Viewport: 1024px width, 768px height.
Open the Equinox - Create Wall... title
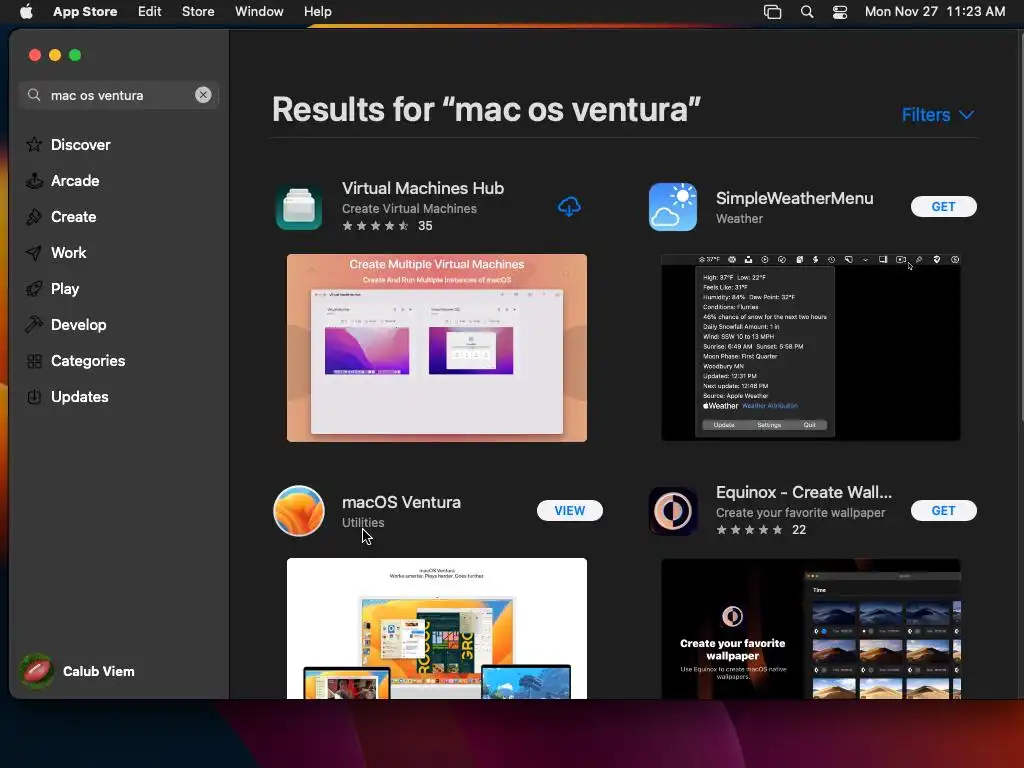pyautogui.click(x=803, y=492)
